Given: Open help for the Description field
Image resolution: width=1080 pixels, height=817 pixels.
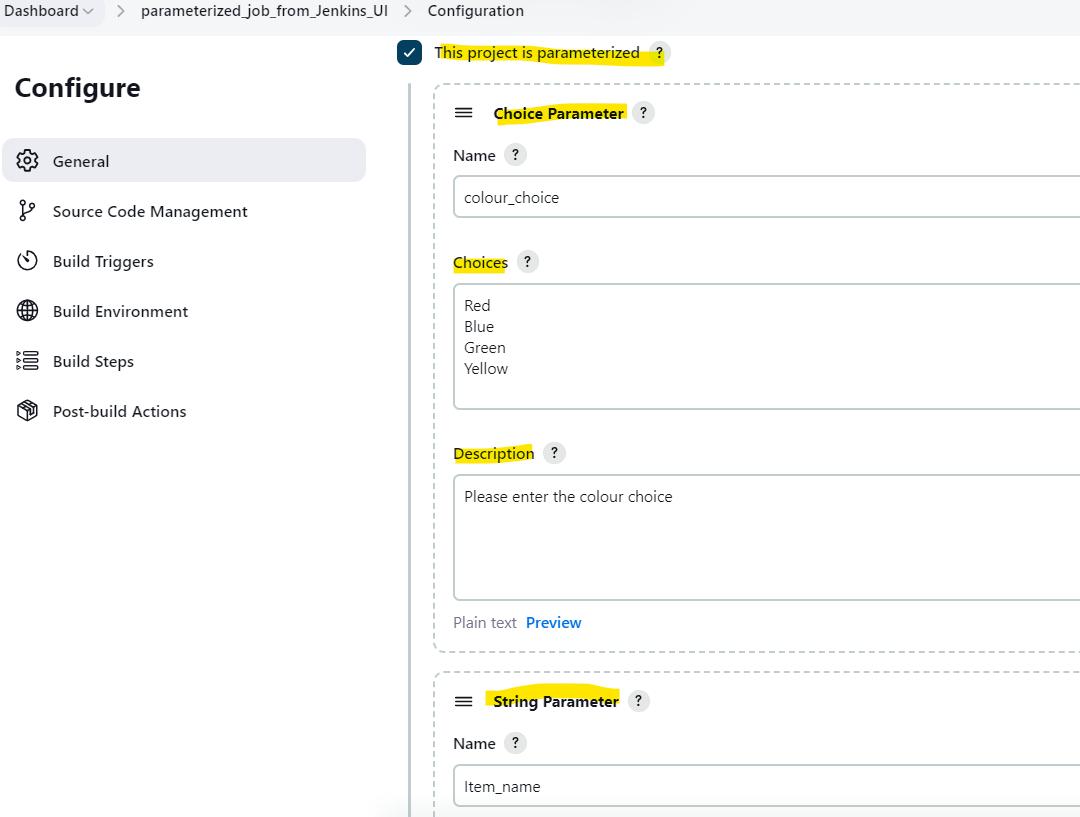Looking at the screenshot, I should tap(554, 453).
